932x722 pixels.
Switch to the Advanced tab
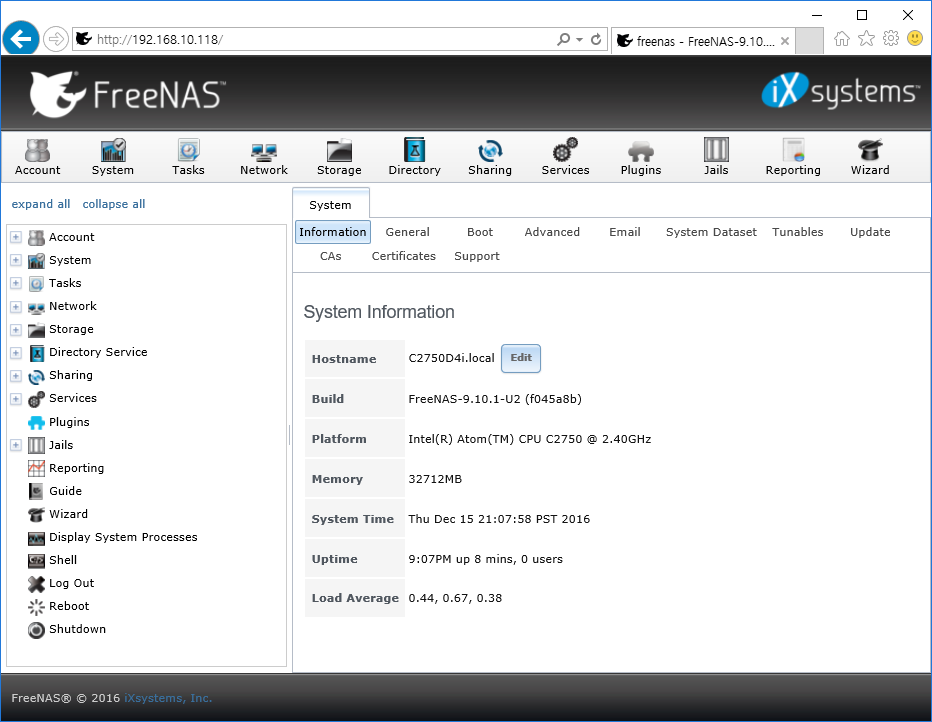coord(552,232)
